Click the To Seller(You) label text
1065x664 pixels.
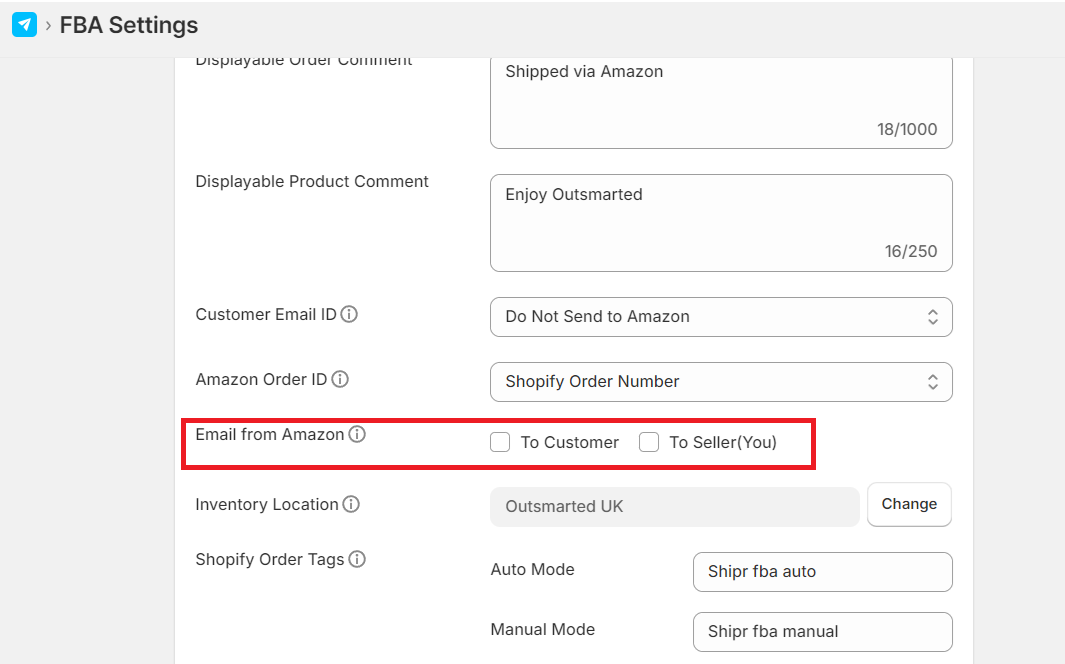(x=723, y=442)
